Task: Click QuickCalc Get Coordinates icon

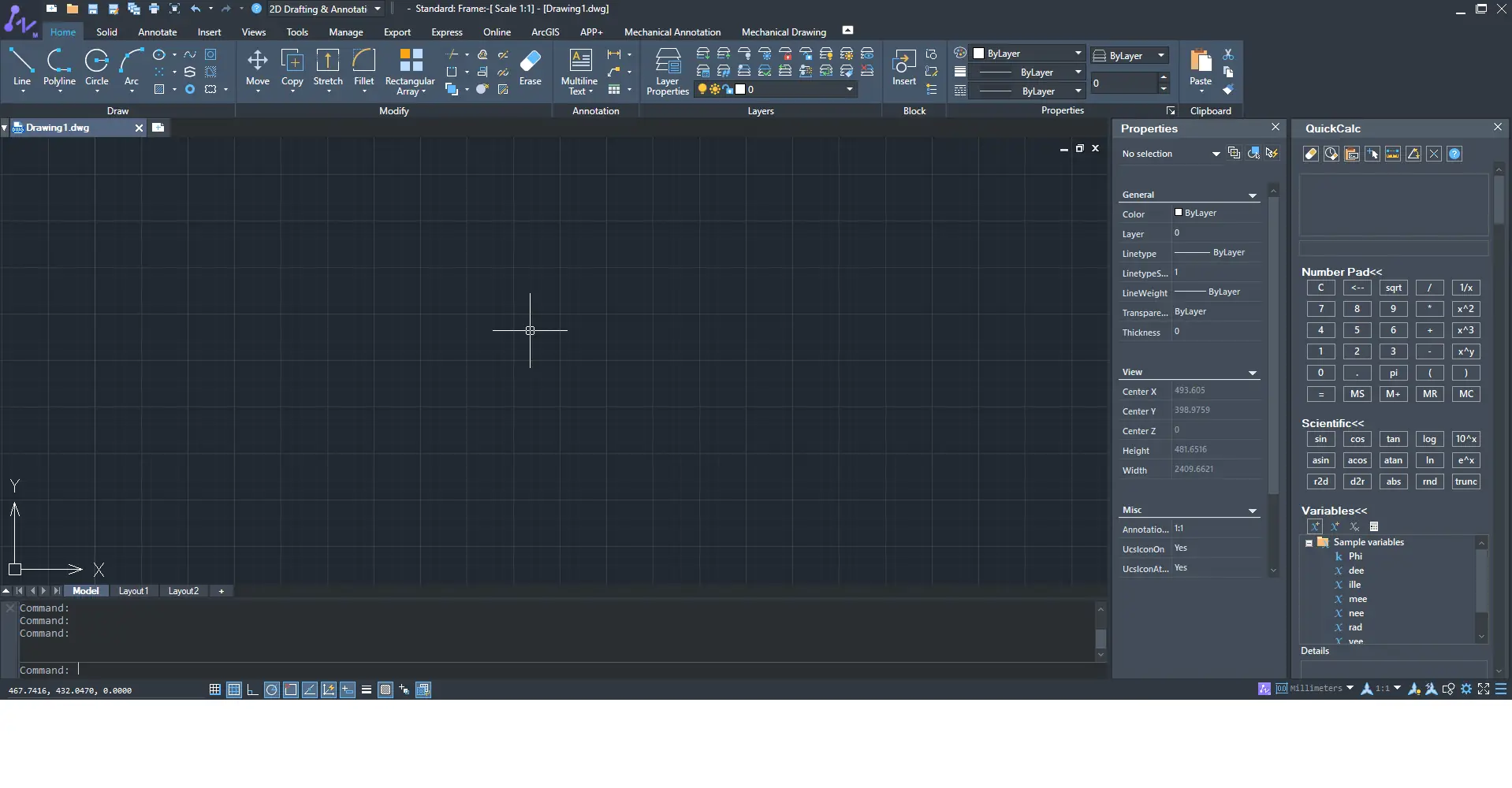Action: click(x=1372, y=154)
